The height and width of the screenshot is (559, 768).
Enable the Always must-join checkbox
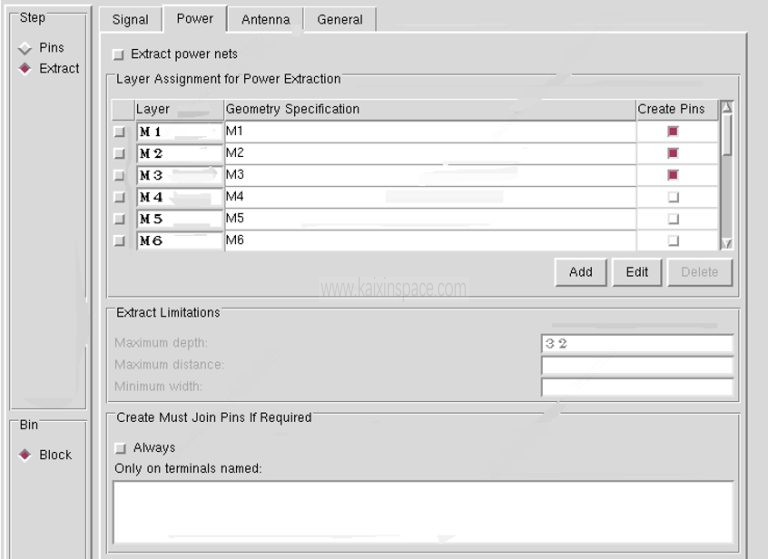tap(121, 449)
